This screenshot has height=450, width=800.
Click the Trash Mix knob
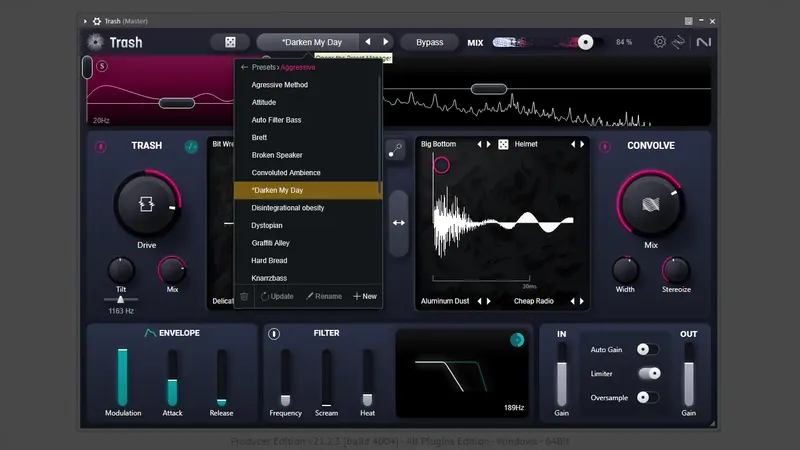(172, 270)
